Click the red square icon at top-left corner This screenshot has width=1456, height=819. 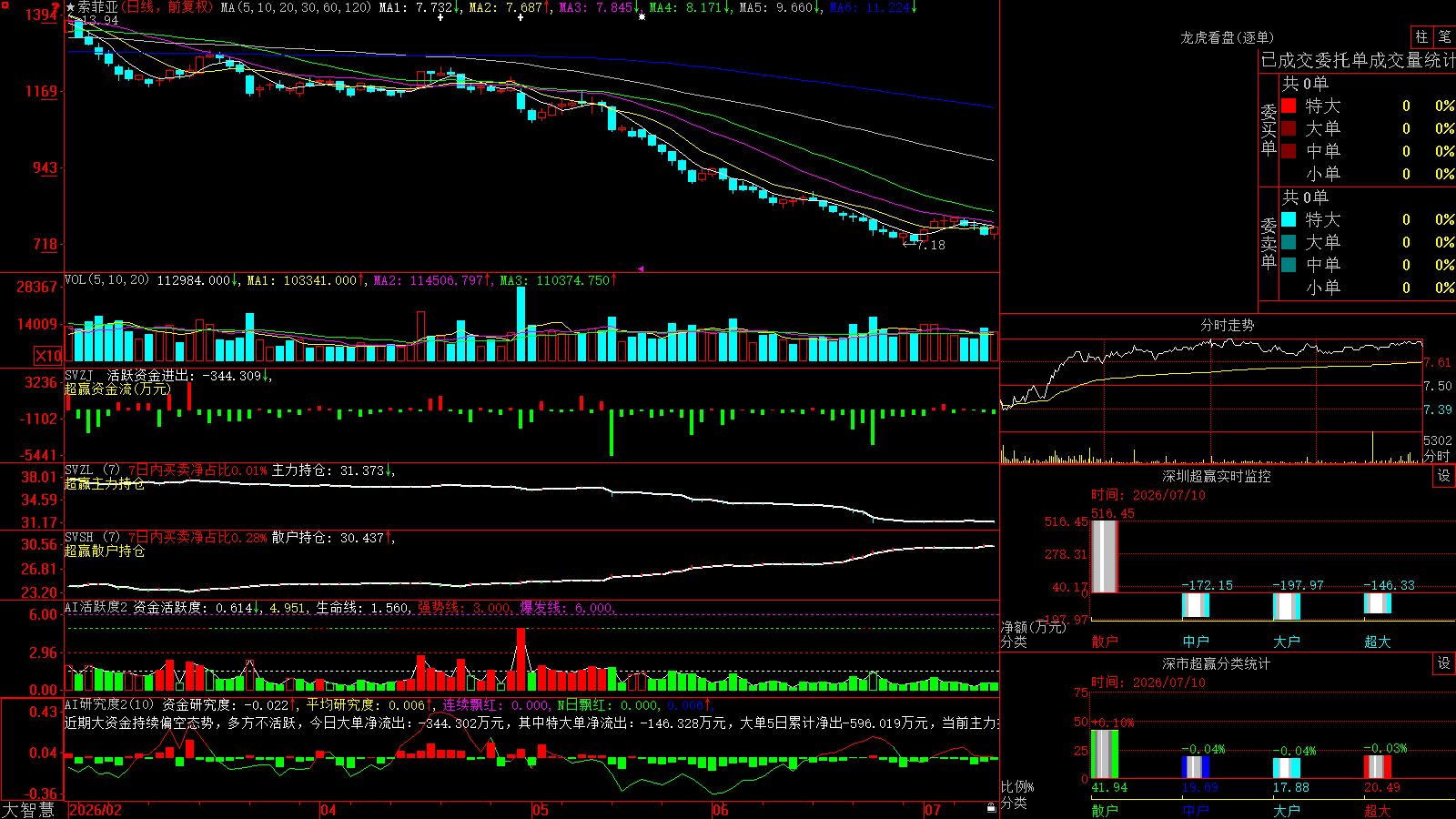5,5
